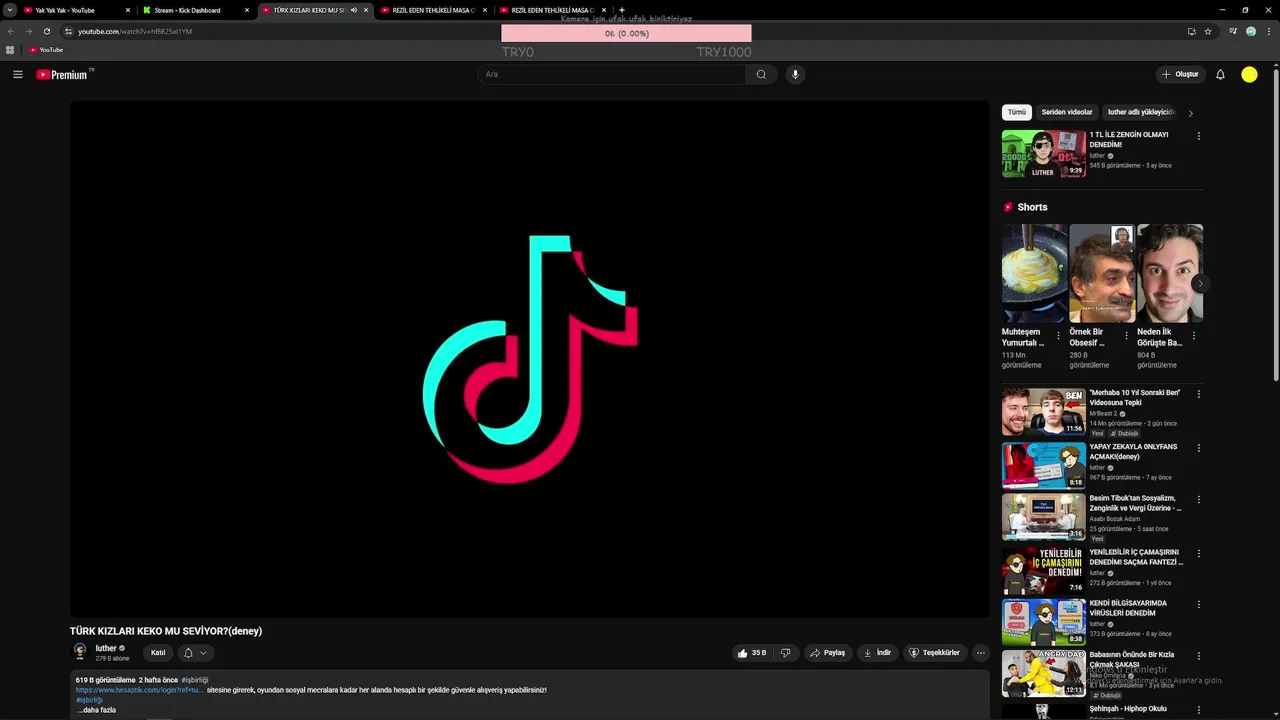This screenshot has height=720, width=1280.
Task: Click the 'Paylaş' share button
Action: click(827, 653)
